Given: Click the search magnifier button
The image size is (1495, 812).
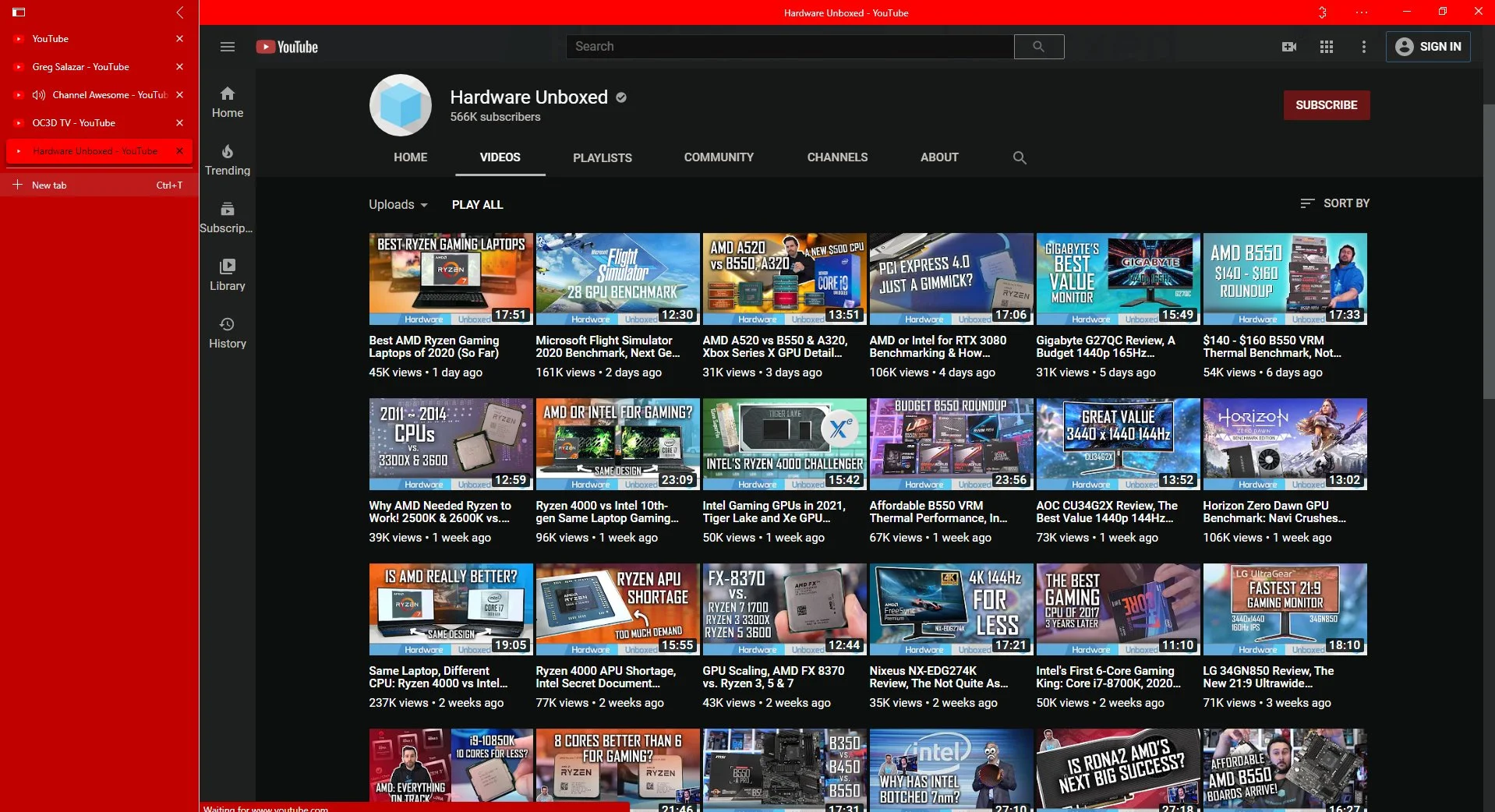Looking at the screenshot, I should (1038, 47).
